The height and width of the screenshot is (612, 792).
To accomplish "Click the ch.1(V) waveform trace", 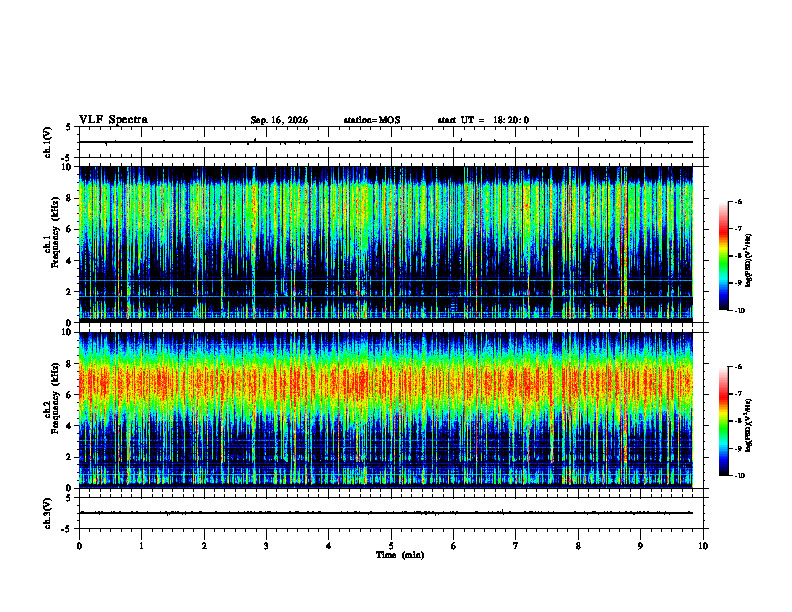I will pyautogui.click(x=386, y=142).
